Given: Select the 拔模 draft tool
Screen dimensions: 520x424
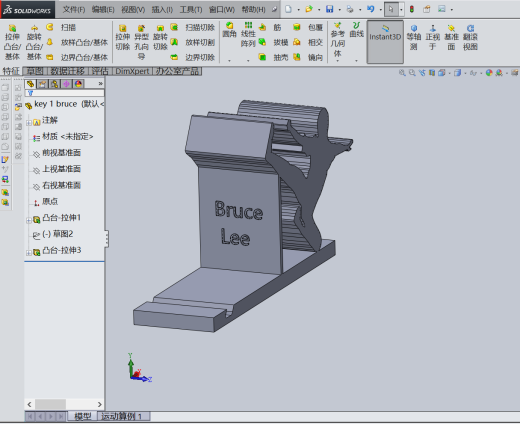Looking at the screenshot, I should click(x=273, y=42).
